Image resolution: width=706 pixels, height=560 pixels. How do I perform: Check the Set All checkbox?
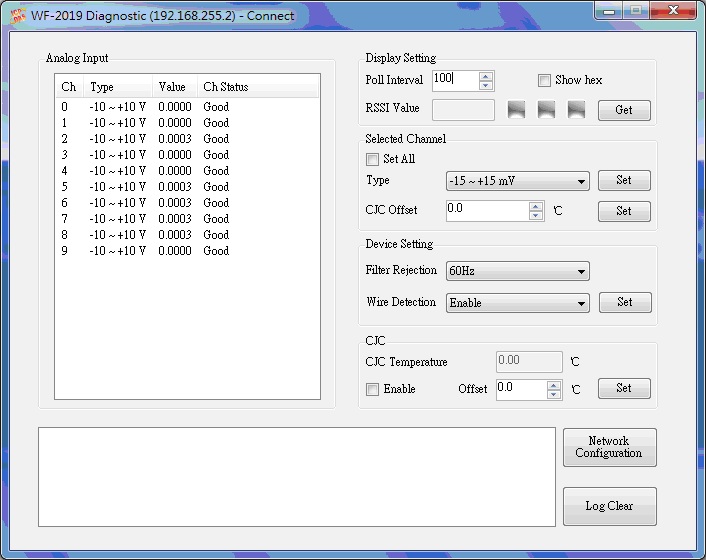point(372,159)
